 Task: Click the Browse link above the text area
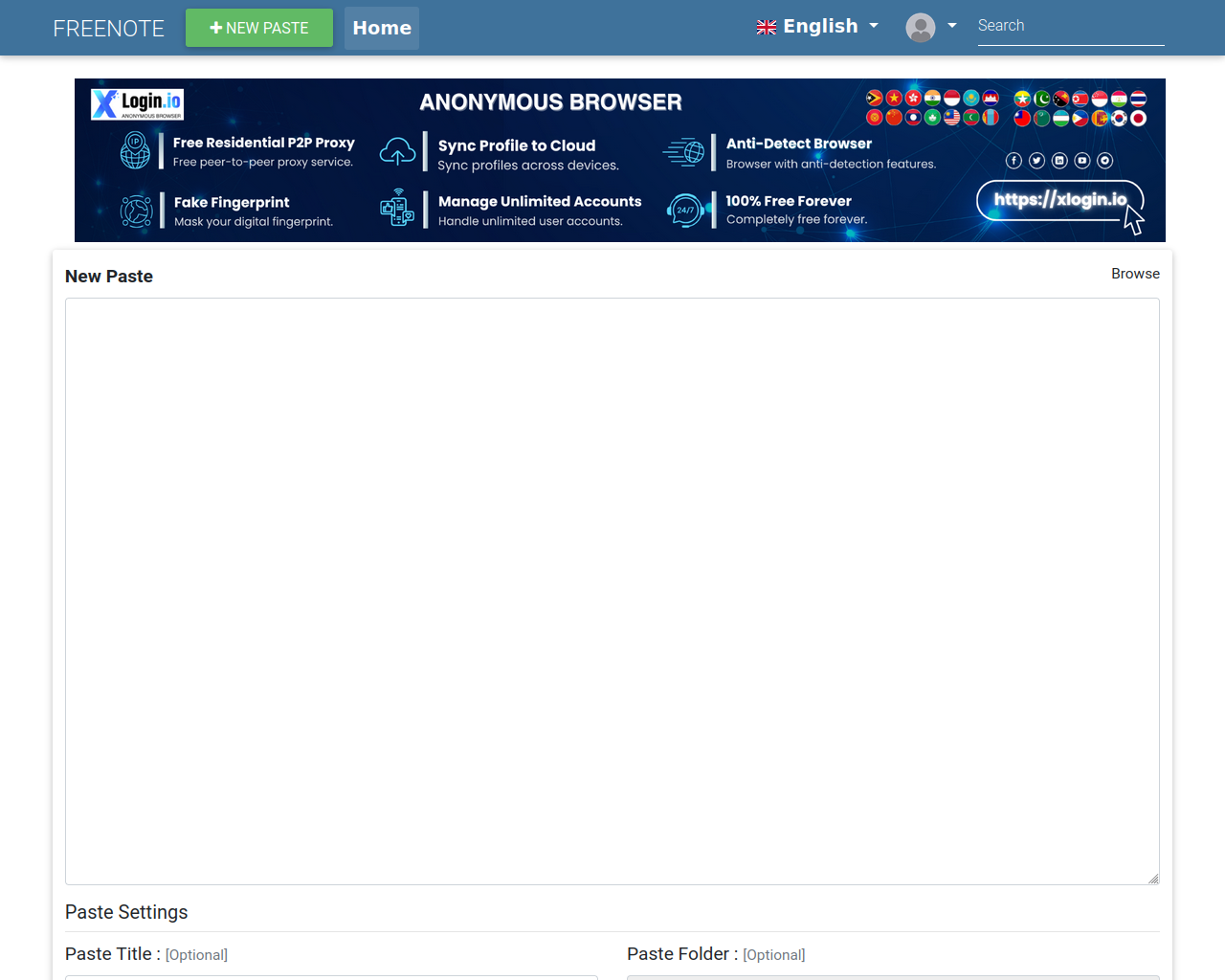[x=1135, y=274]
